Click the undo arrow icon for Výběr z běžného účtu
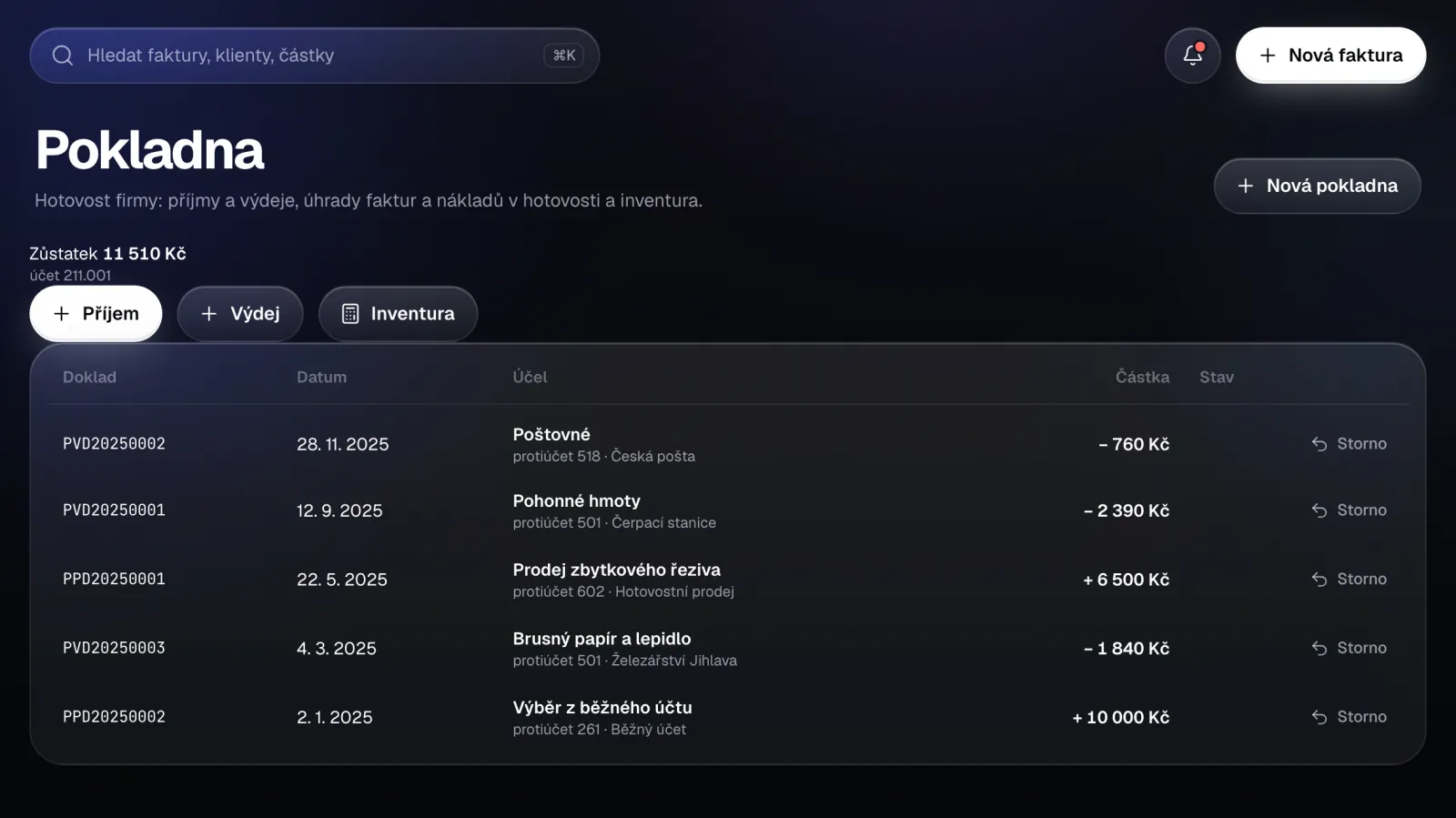 click(1319, 717)
